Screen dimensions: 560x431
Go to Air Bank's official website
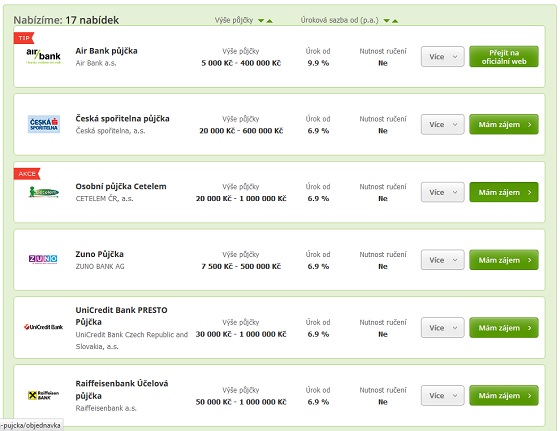[x=504, y=56]
